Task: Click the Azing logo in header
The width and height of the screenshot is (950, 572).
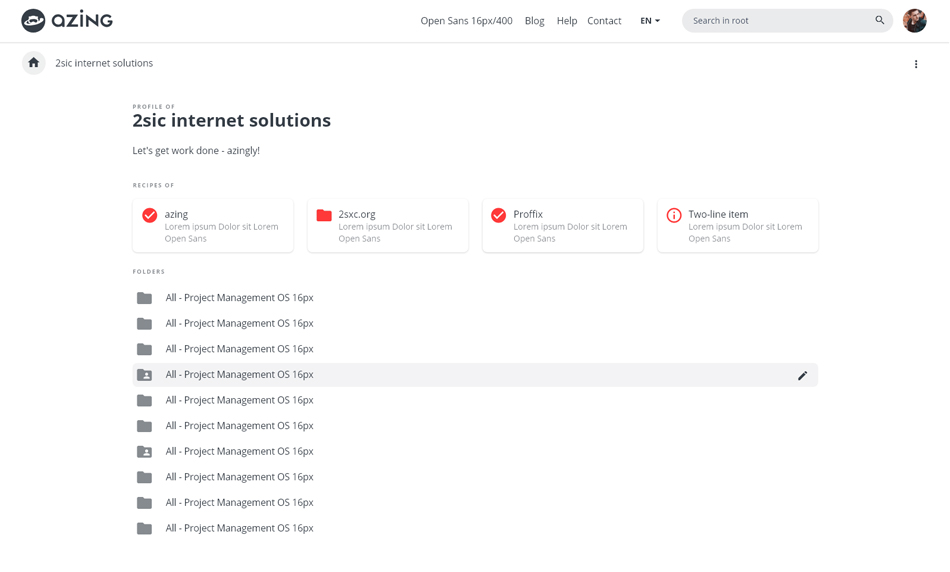Action: click(67, 20)
